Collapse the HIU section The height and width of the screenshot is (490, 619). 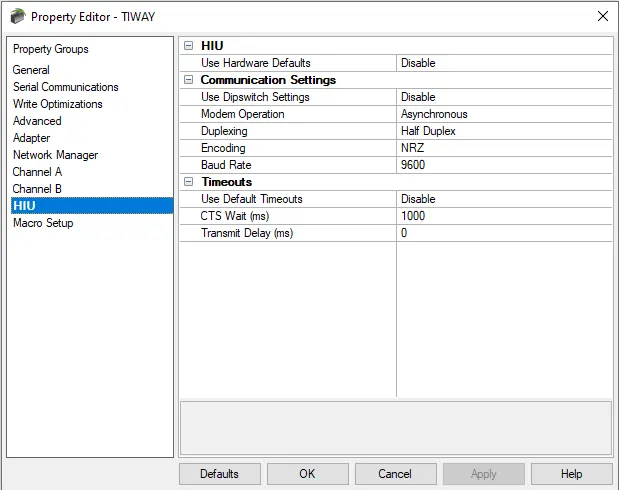(x=189, y=46)
